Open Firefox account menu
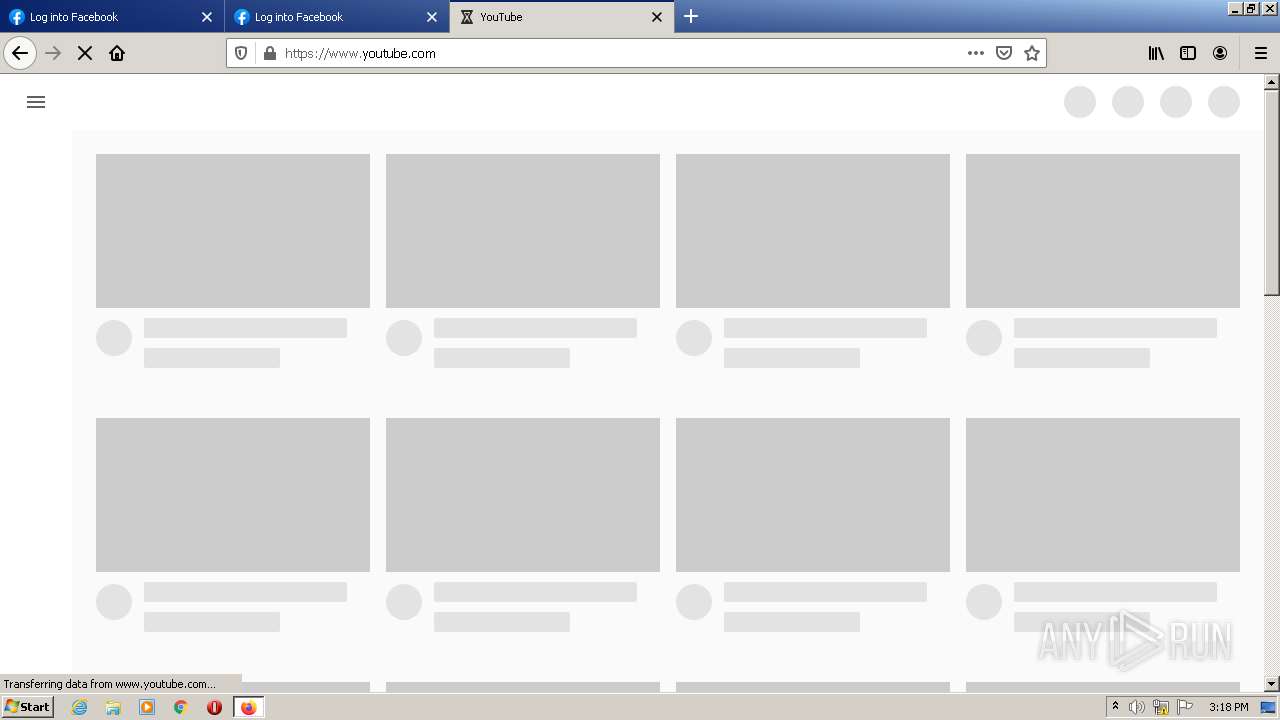This screenshot has height=720, width=1280. pyautogui.click(x=1220, y=53)
